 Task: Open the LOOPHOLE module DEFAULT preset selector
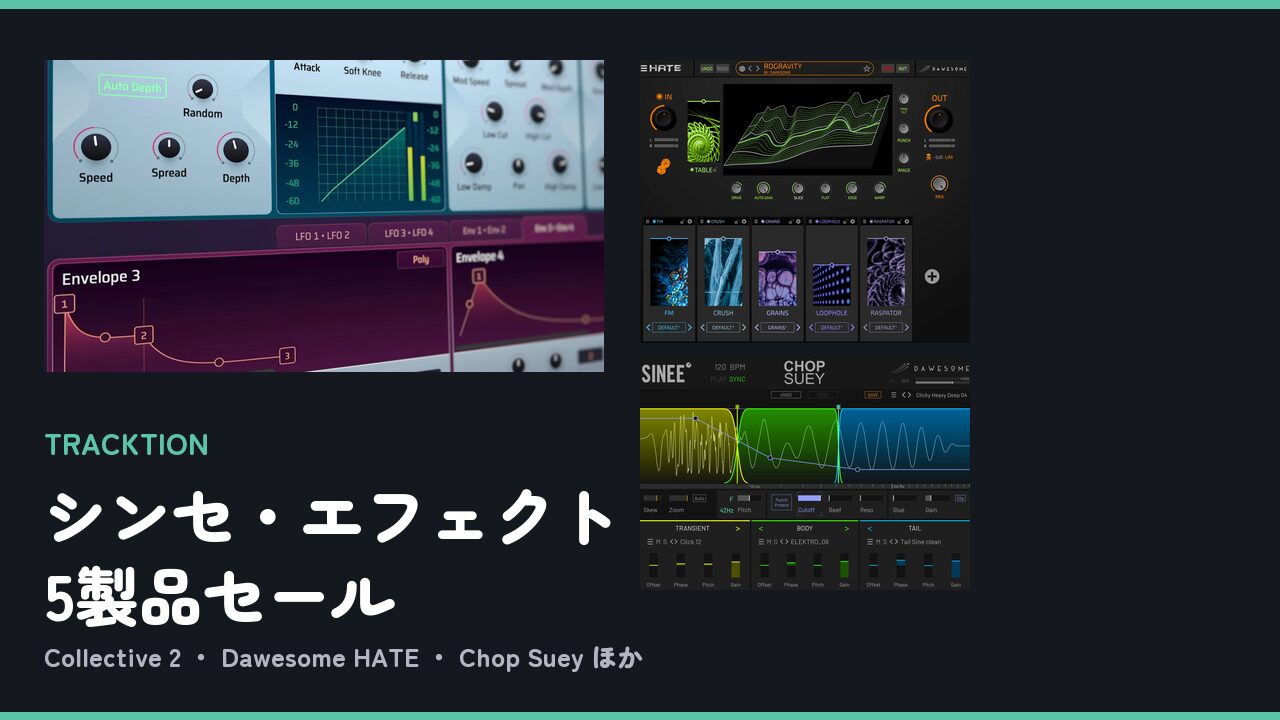click(831, 327)
